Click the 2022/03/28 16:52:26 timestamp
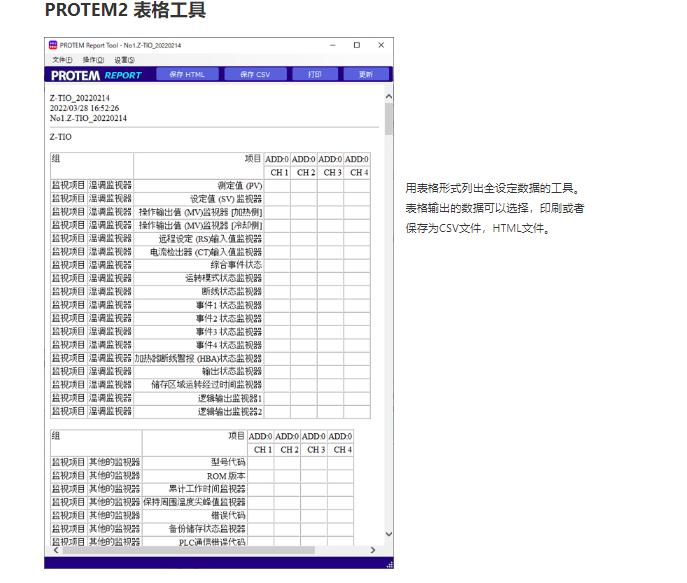This screenshot has height=583, width=687. (x=85, y=108)
